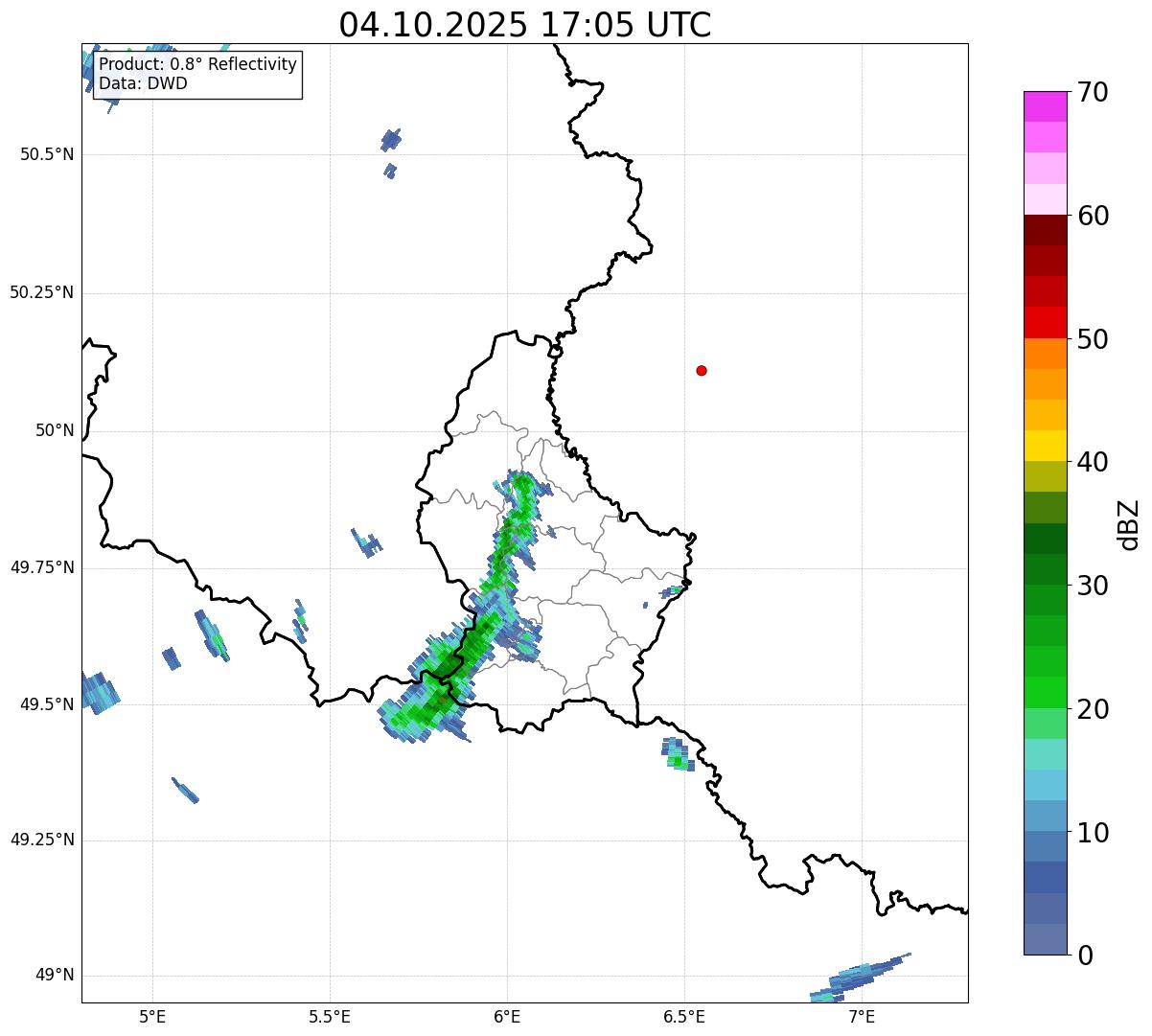Click the 'Data: DWD' label
Screen dimensions: 1152x1036
pyautogui.click(x=143, y=83)
